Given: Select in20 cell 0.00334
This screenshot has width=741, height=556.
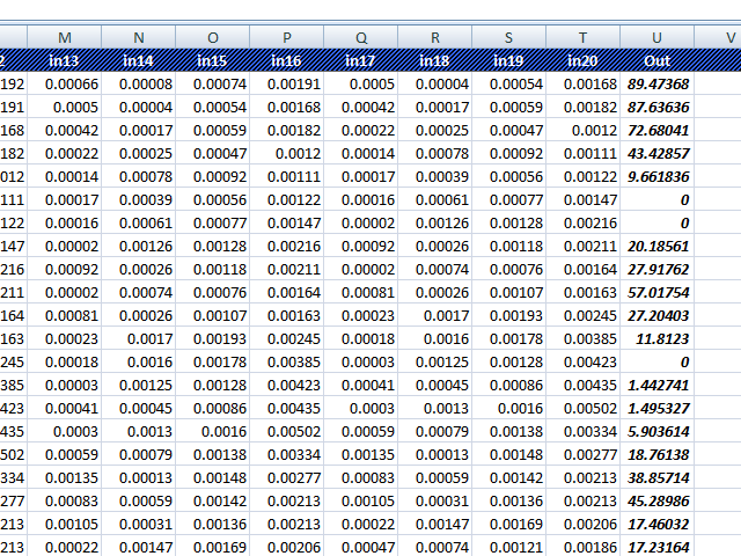Looking at the screenshot, I should tap(583, 431).
